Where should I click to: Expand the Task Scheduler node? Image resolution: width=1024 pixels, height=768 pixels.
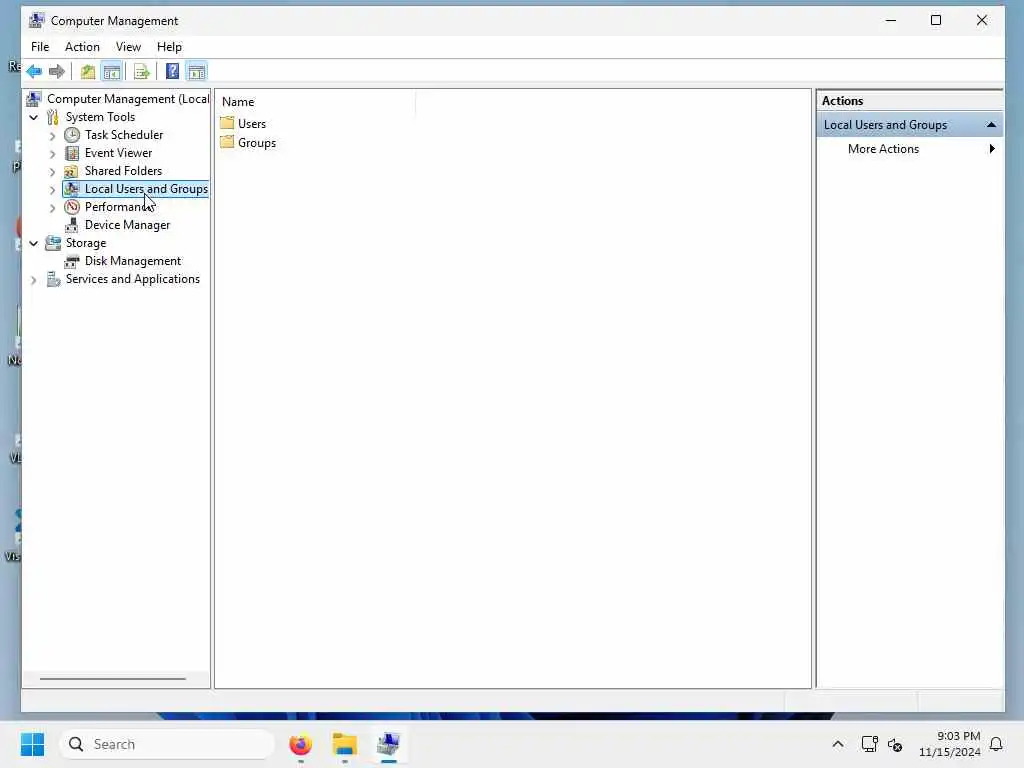click(52, 136)
